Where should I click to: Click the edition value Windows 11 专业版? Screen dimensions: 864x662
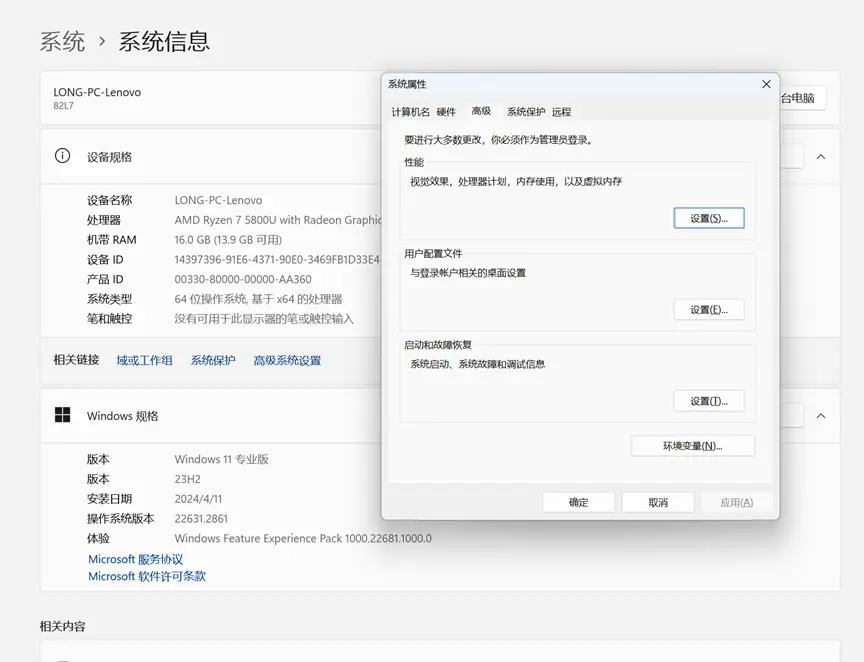click(222, 459)
